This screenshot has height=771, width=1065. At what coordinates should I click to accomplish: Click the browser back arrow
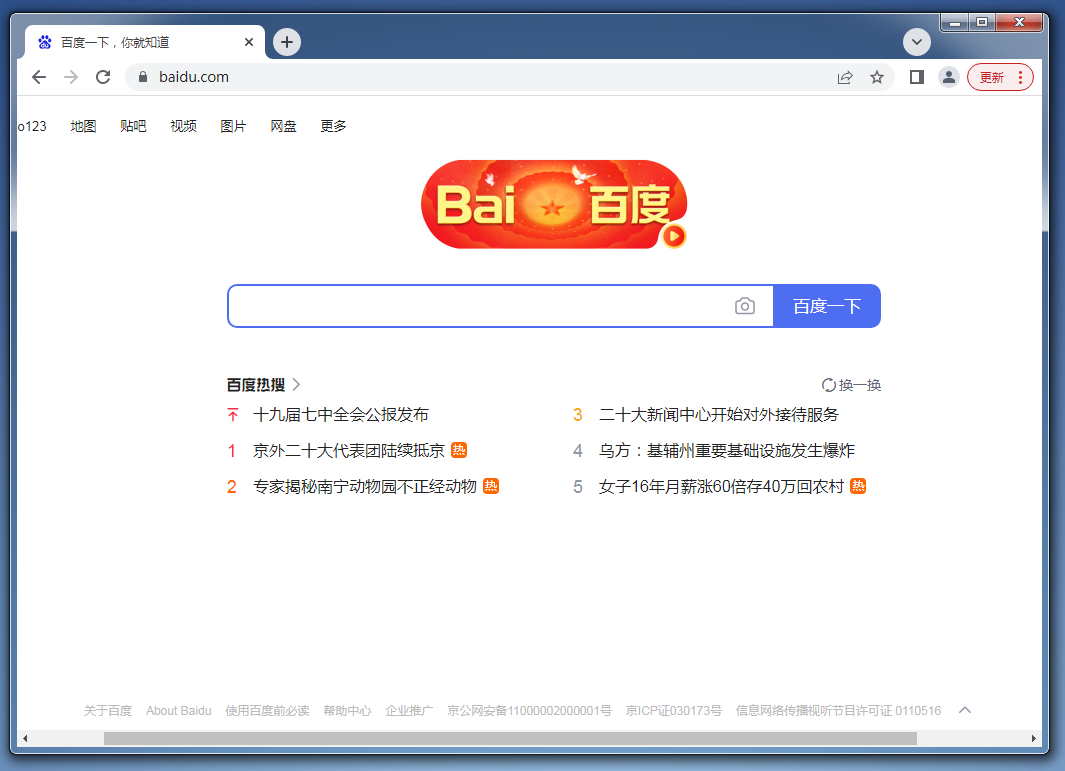pyautogui.click(x=39, y=77)
